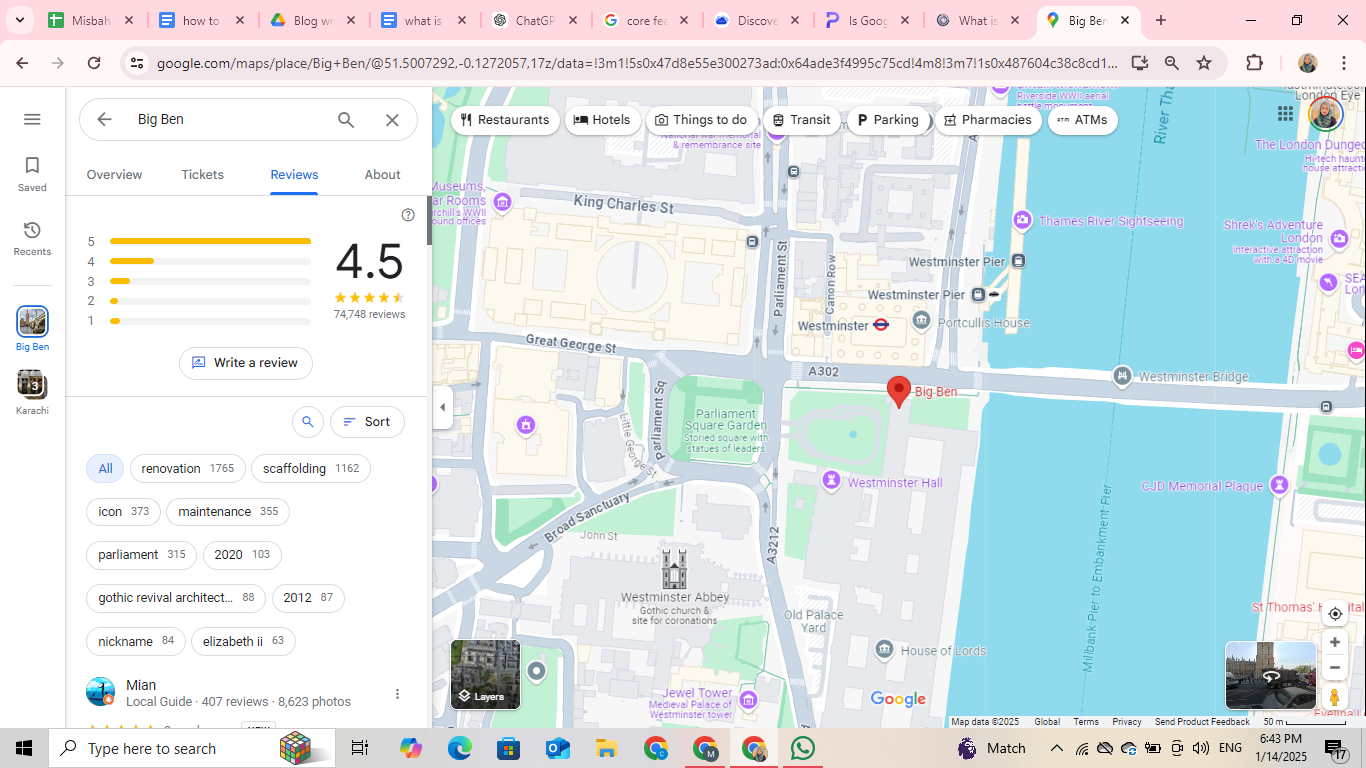1366x768 pixels.
Task: Clear search with the X icon
Action: (x=392, y=120)
